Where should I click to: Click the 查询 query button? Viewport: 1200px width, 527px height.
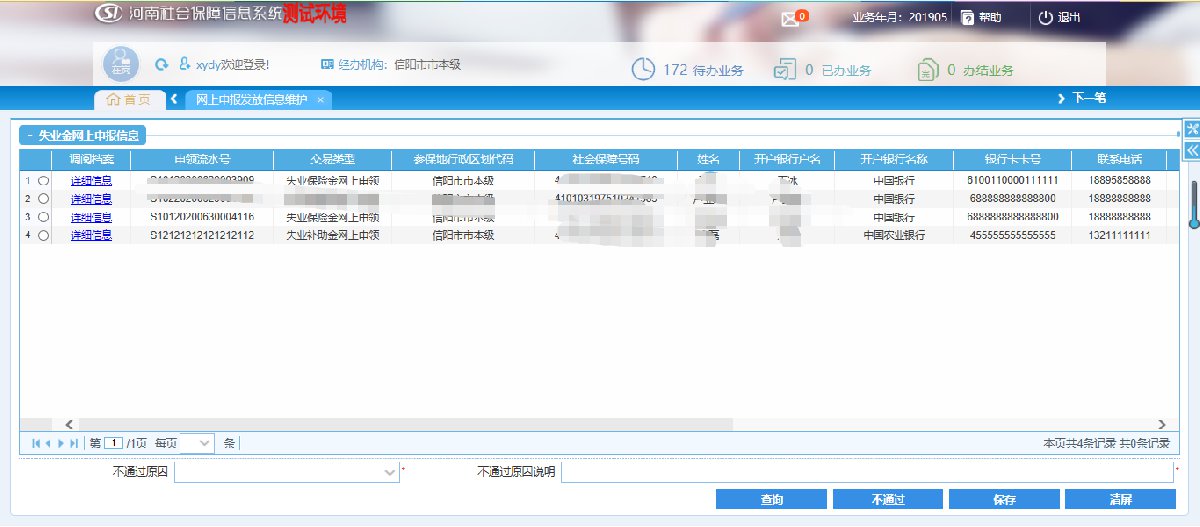pos(771,499)
